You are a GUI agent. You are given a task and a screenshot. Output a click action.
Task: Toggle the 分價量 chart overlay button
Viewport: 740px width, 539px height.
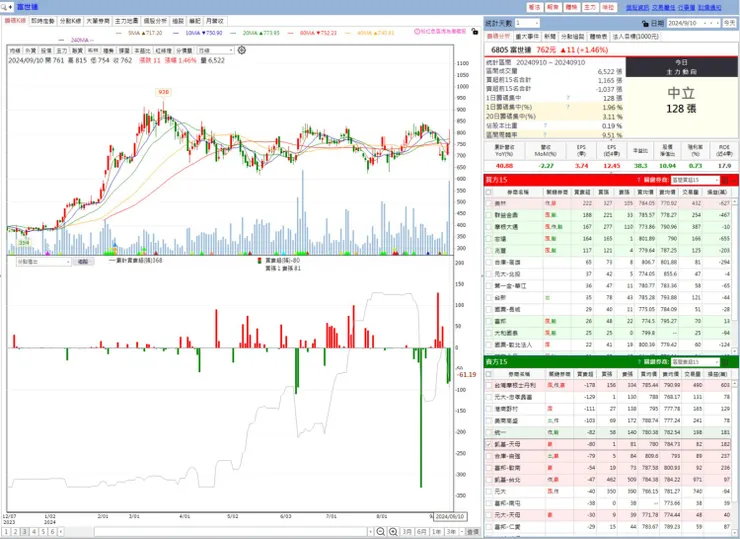pos(184,51)
